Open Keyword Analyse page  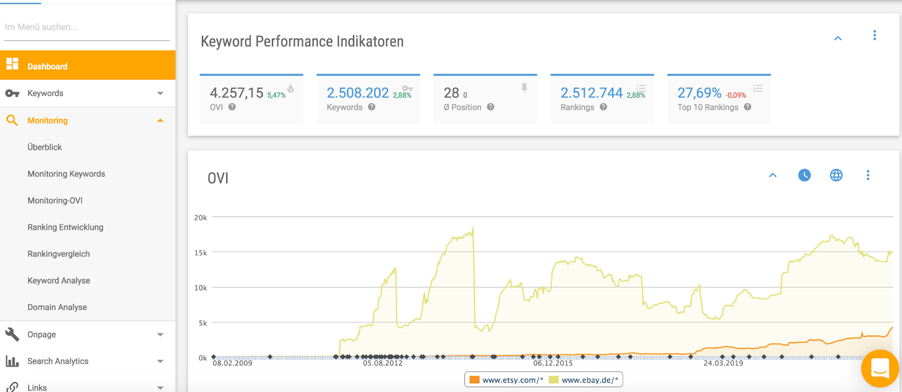[59, 280]
